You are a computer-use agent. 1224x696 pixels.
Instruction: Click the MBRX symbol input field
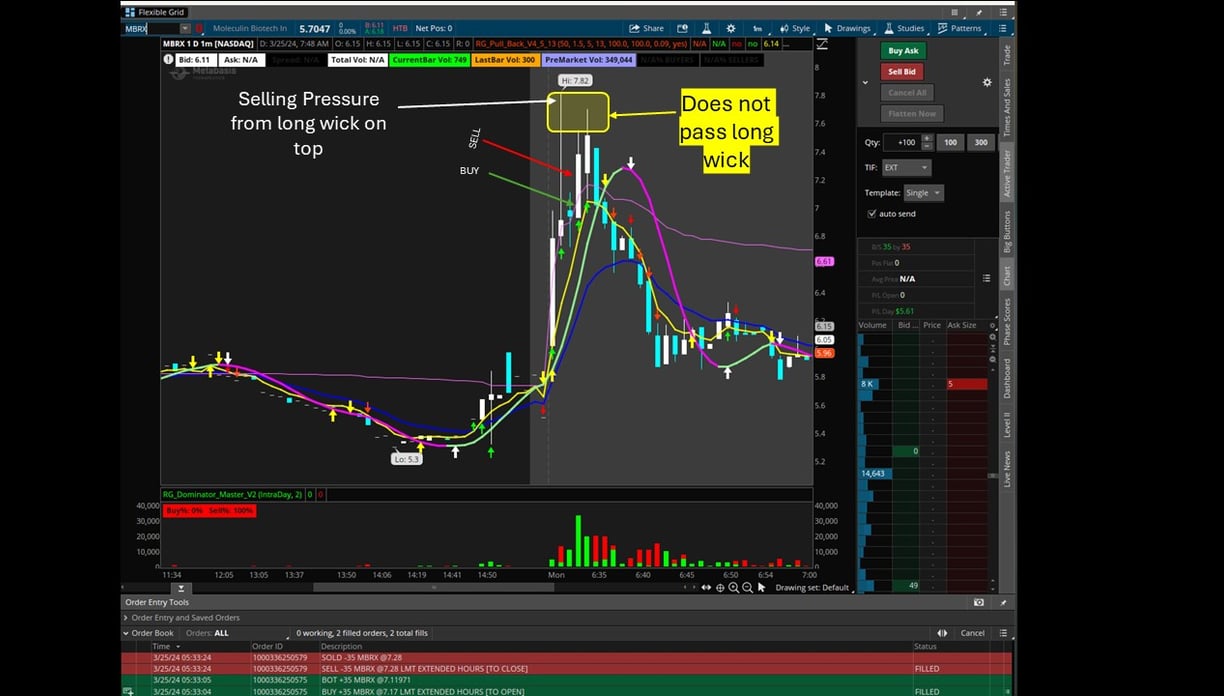(150, 29)
